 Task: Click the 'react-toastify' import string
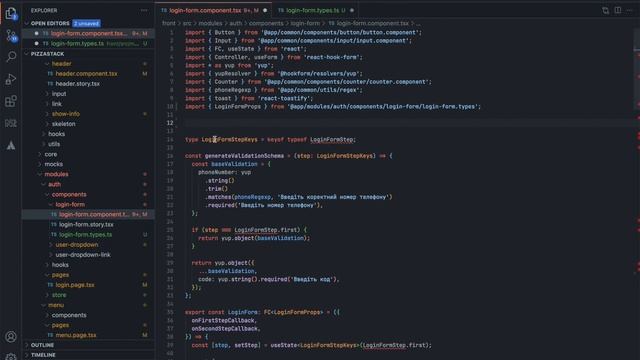pos(284,98)
